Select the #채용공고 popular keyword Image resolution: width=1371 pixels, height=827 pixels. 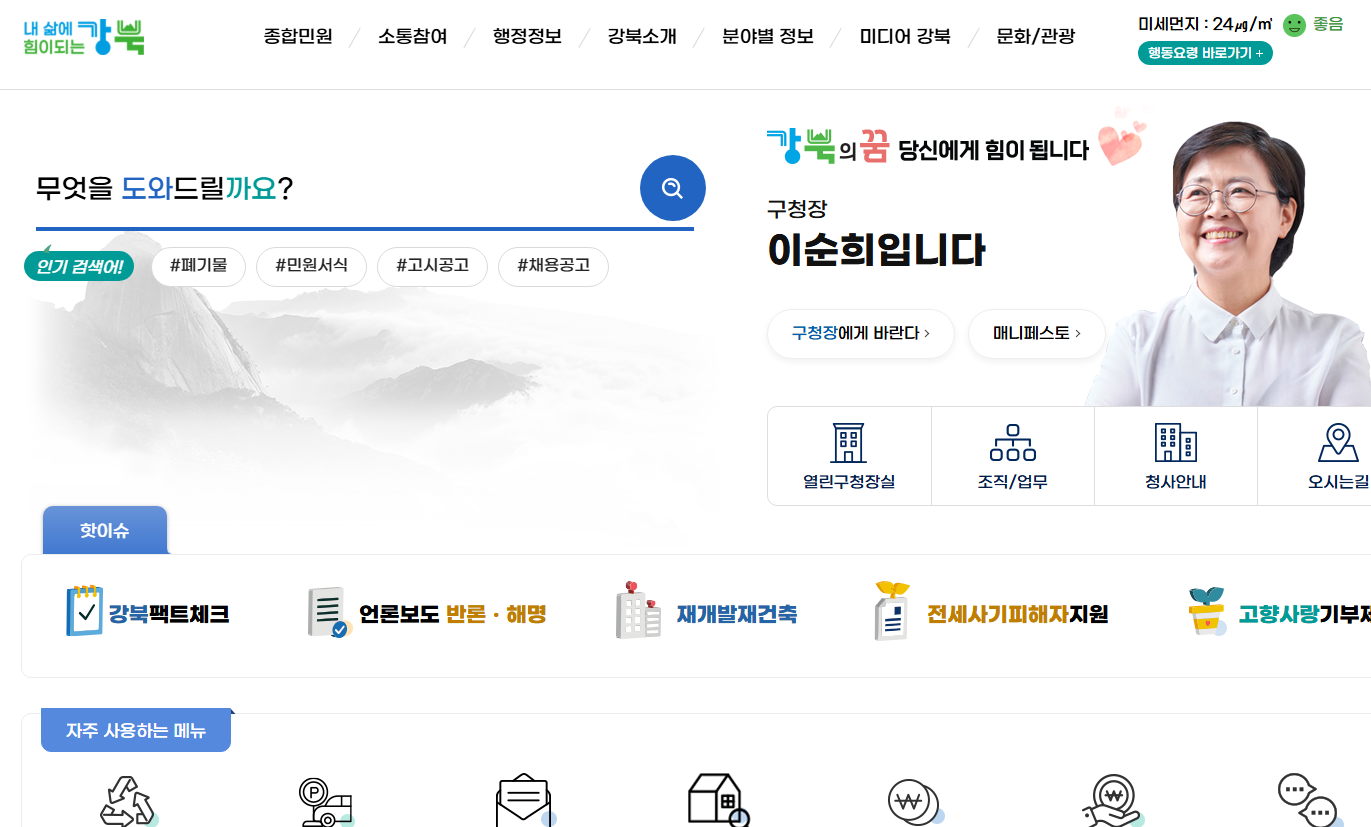(x=553, y=266)
